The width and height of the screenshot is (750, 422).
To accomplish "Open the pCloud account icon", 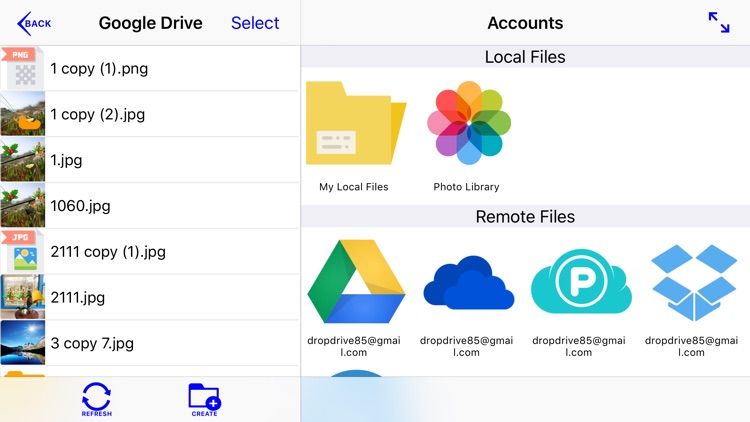I will pyautogui.click(x=581, y=281).
